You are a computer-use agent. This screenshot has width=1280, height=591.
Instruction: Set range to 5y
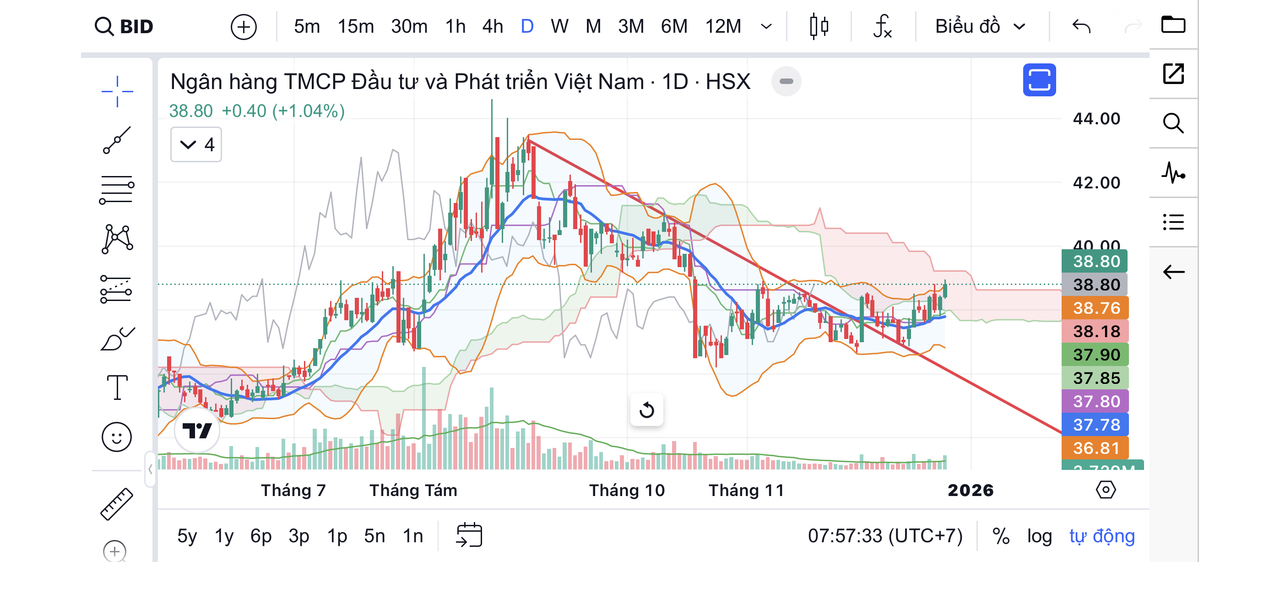[187, 536]
